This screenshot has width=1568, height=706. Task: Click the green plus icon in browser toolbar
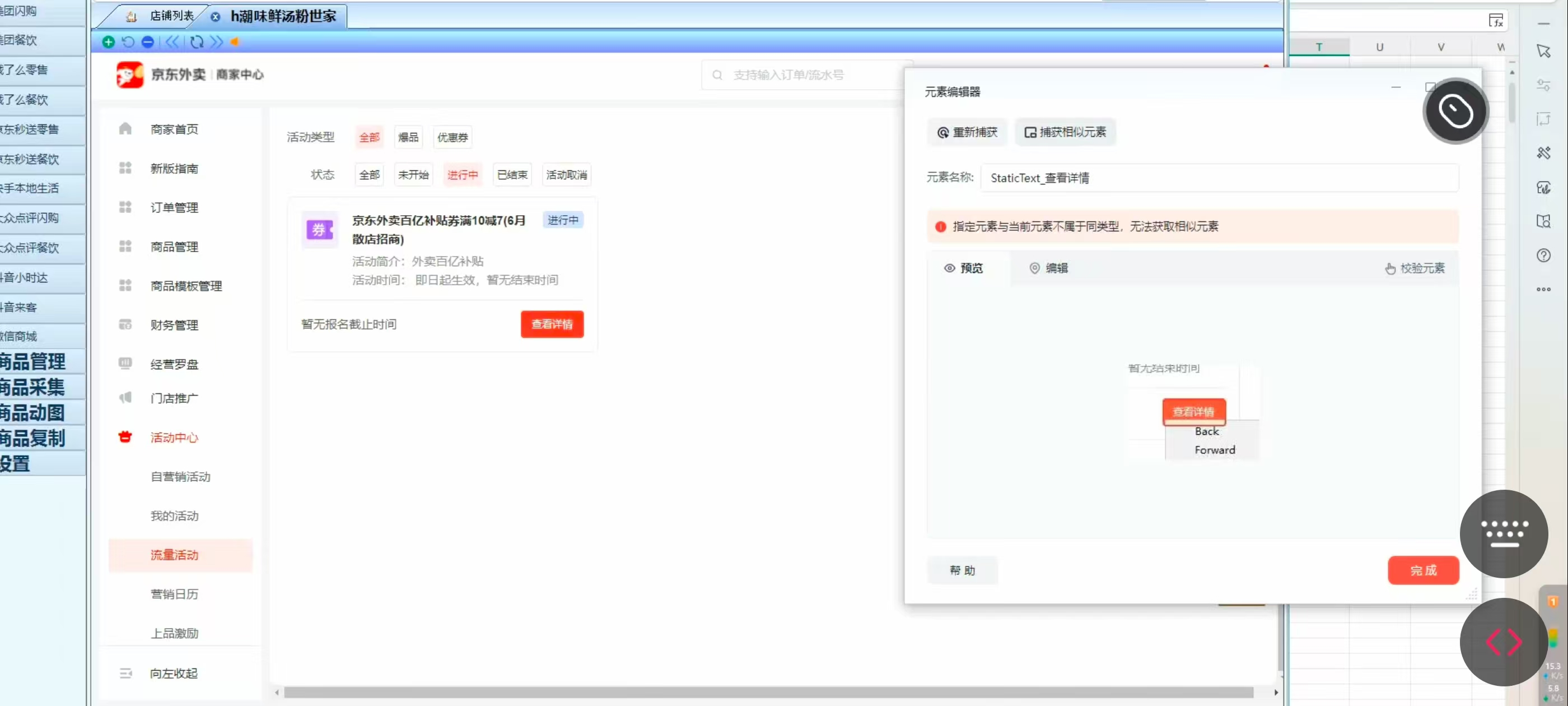point(108,41)
